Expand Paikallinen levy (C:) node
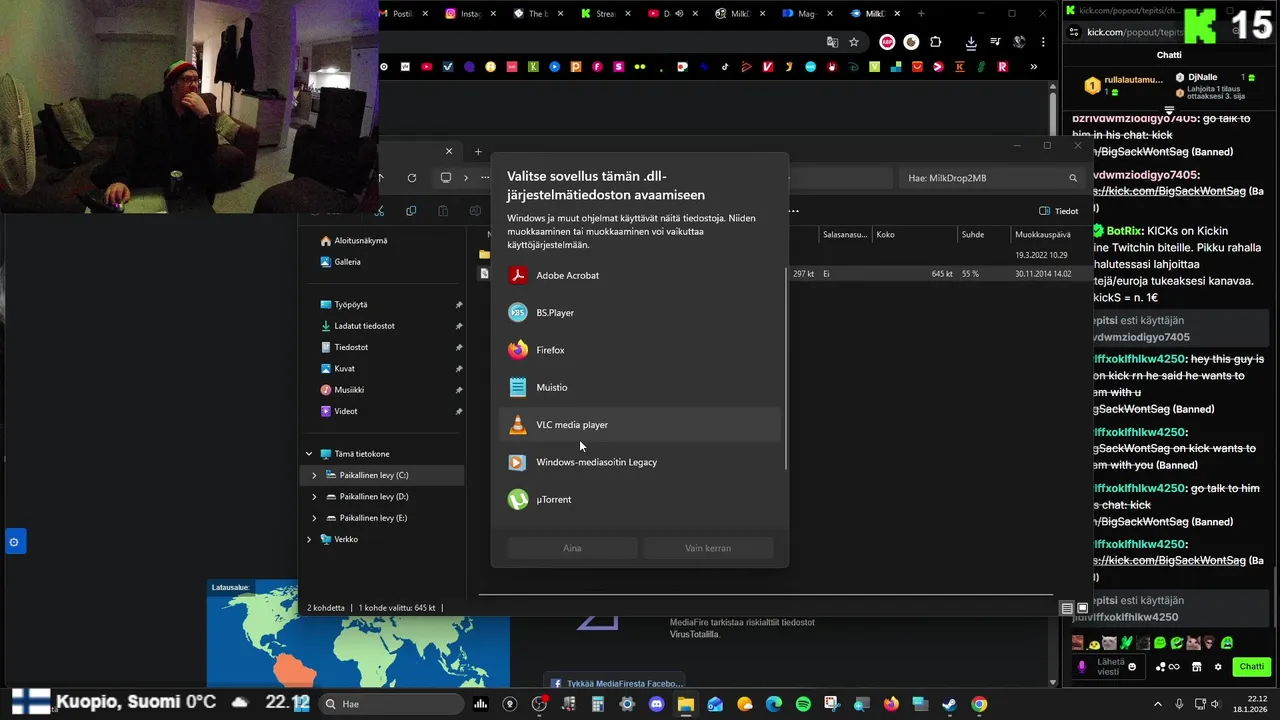Viewport: 1280px width, 720px height. click(315, 476)
